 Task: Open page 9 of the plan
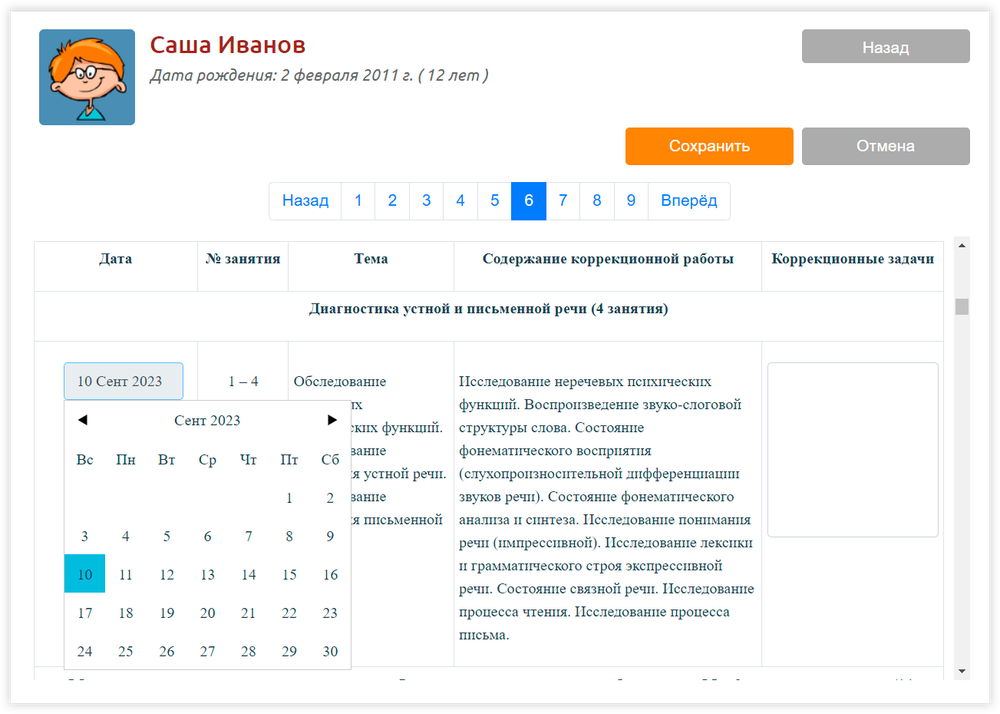(631, 201)
